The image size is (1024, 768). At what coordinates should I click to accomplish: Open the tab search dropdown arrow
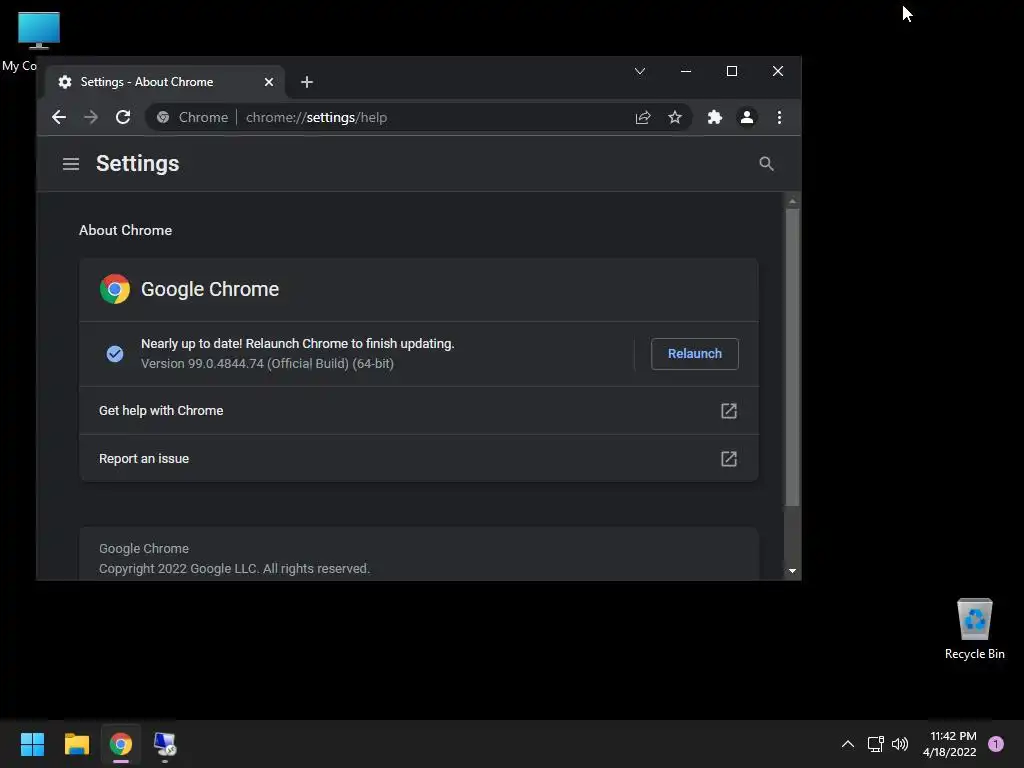click(x=640, y=71)
